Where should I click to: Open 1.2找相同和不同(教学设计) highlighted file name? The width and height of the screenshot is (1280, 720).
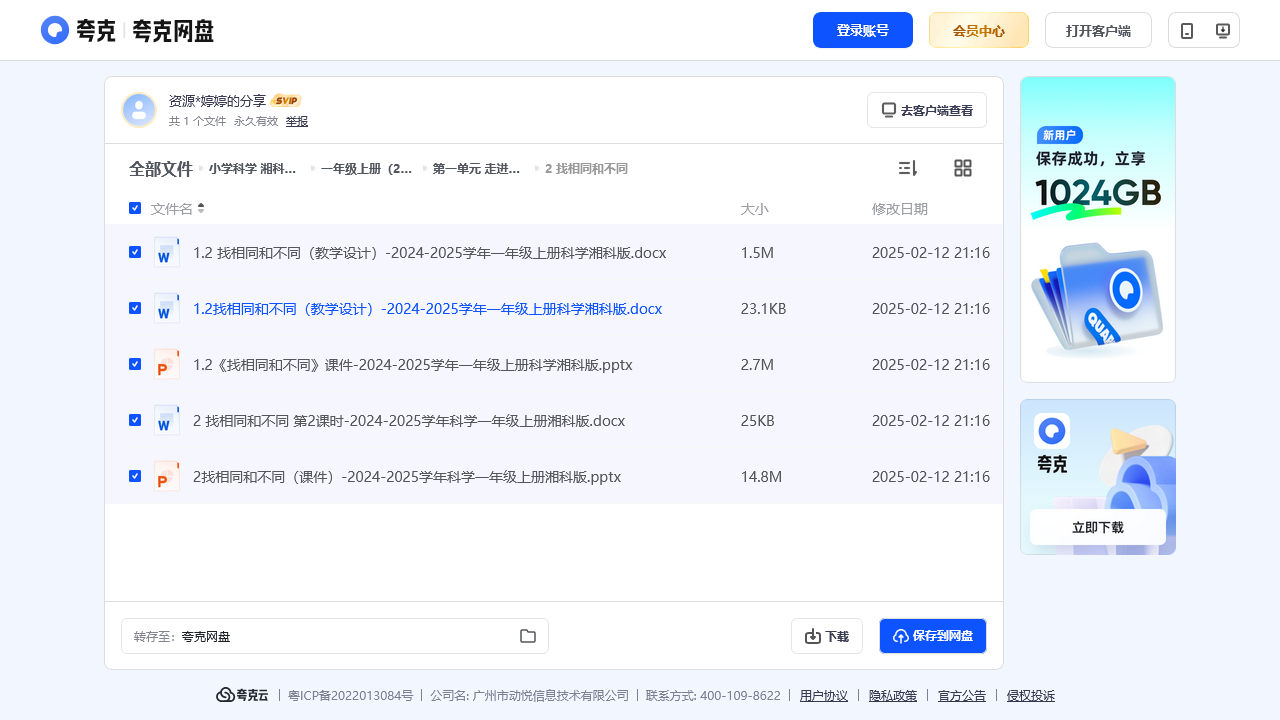click(x=427, y=309)
